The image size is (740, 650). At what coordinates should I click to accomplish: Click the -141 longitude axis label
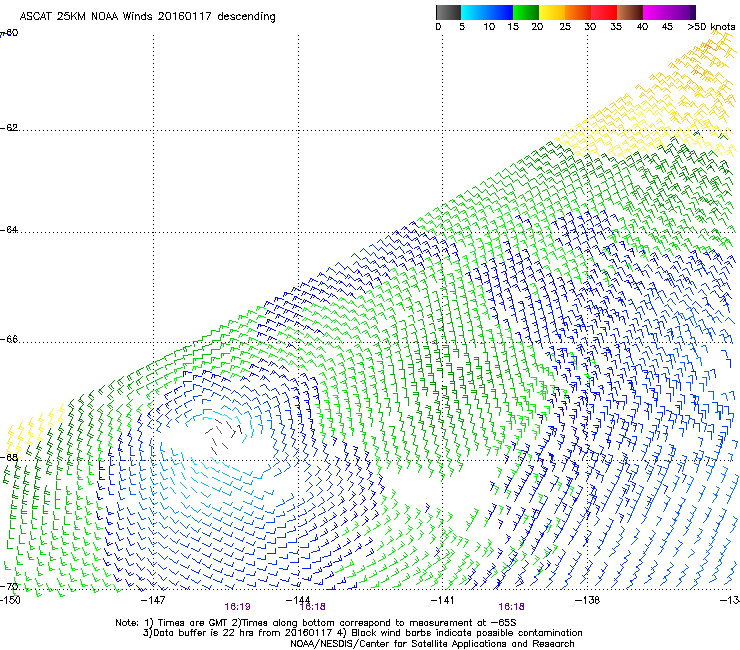tap(442, 599)
